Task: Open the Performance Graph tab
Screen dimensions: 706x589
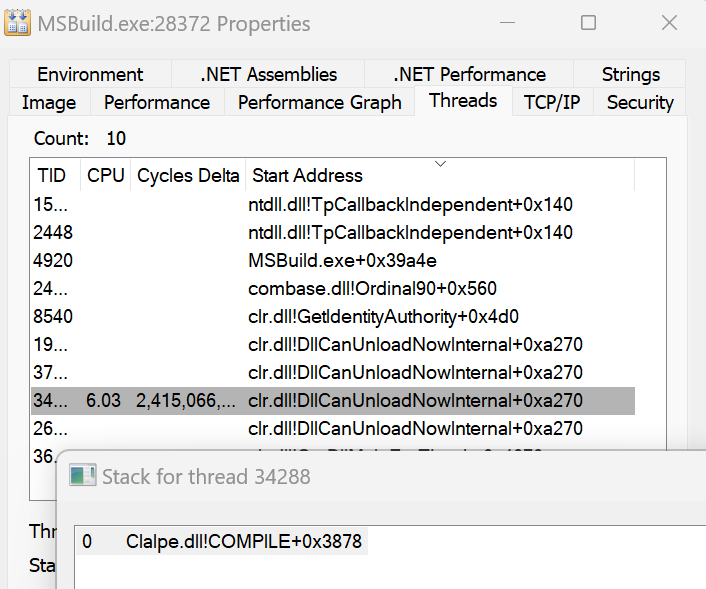Action: click(x=319, y=102)
